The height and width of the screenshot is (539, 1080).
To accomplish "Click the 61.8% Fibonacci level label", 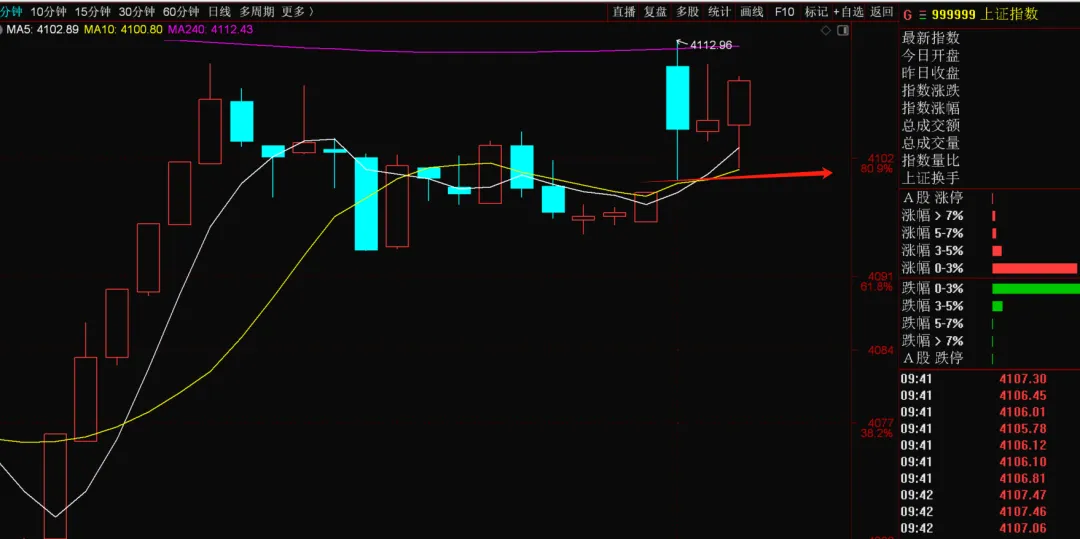I will coord(876,286).
